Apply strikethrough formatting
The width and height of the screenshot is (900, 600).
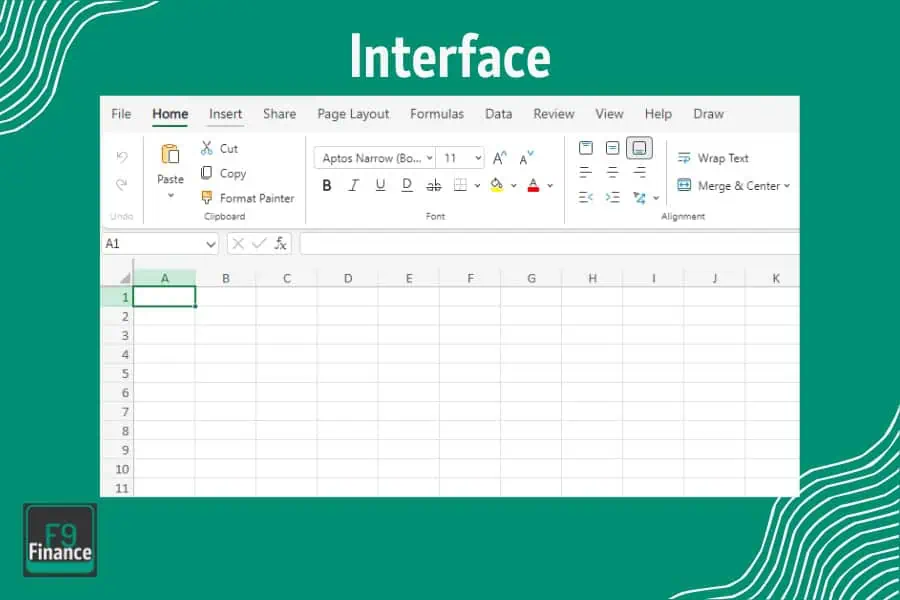click(433, 185)
